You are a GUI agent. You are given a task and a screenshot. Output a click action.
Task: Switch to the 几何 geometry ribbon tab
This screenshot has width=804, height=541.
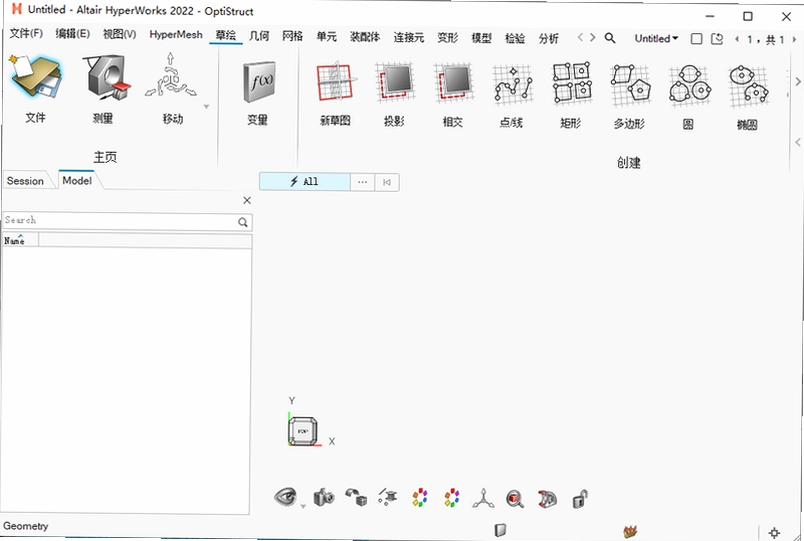[x=259, y=36]
